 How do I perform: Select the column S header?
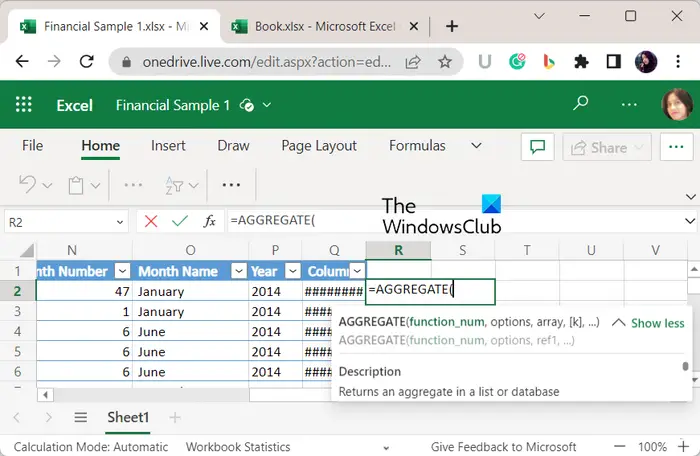[462, 250]
